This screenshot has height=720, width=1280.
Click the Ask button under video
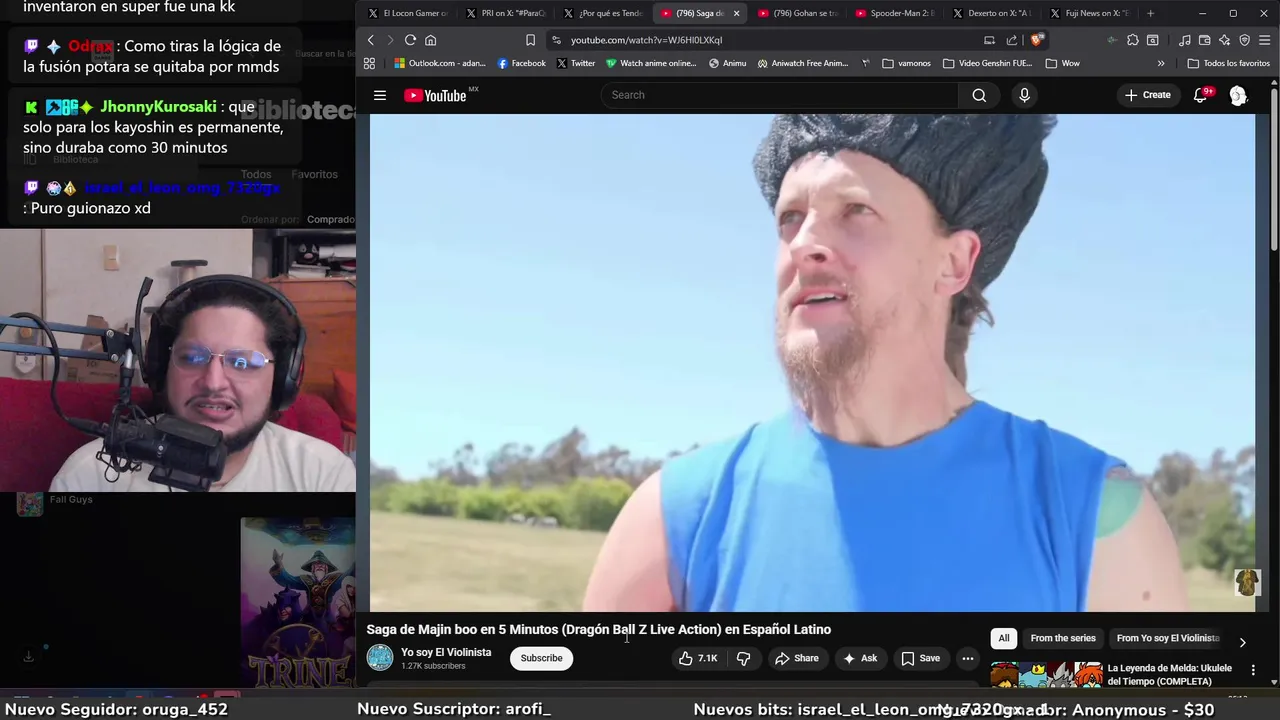(x=859, y=658)
